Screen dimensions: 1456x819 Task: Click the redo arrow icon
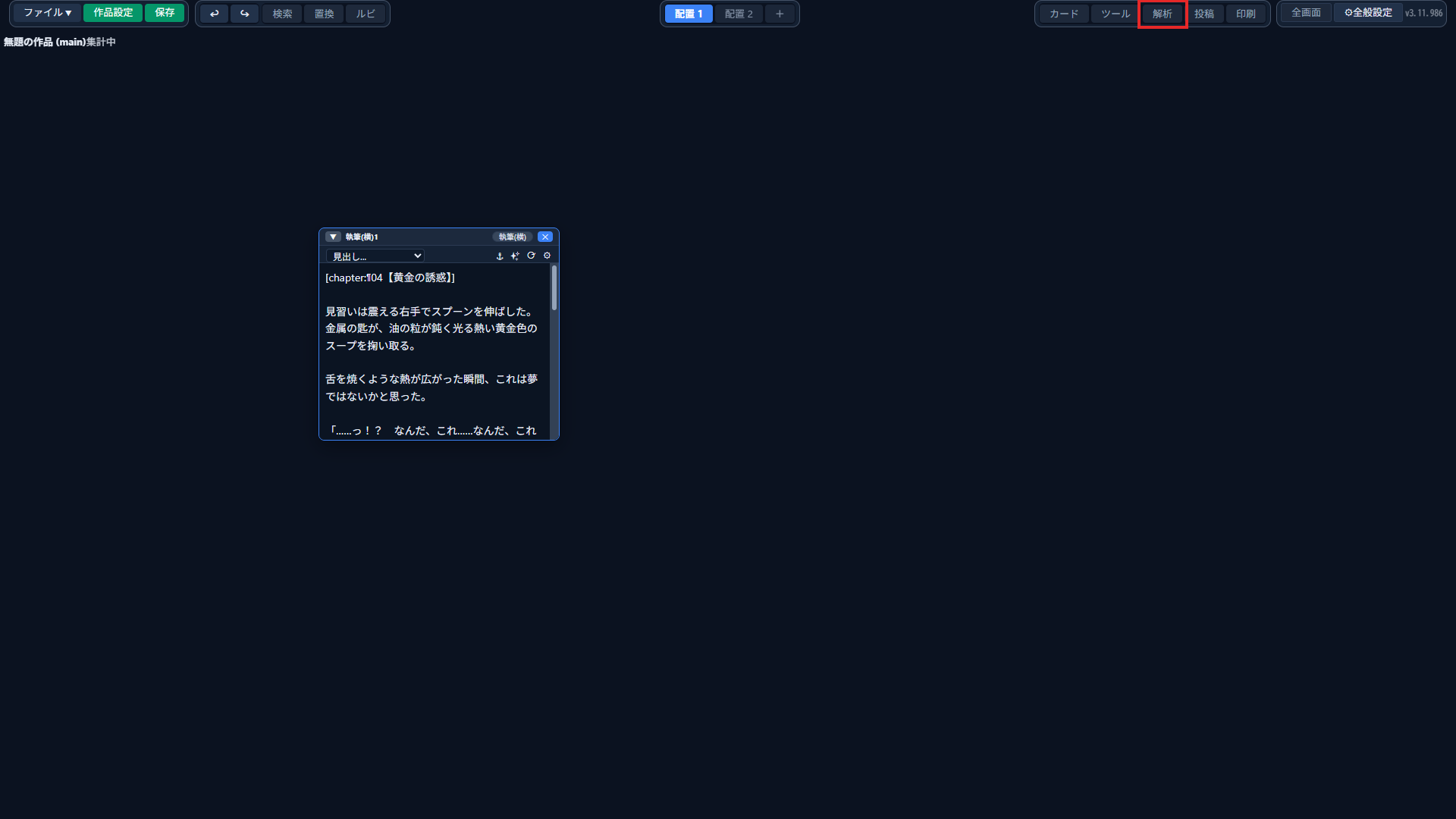[244, 14]
